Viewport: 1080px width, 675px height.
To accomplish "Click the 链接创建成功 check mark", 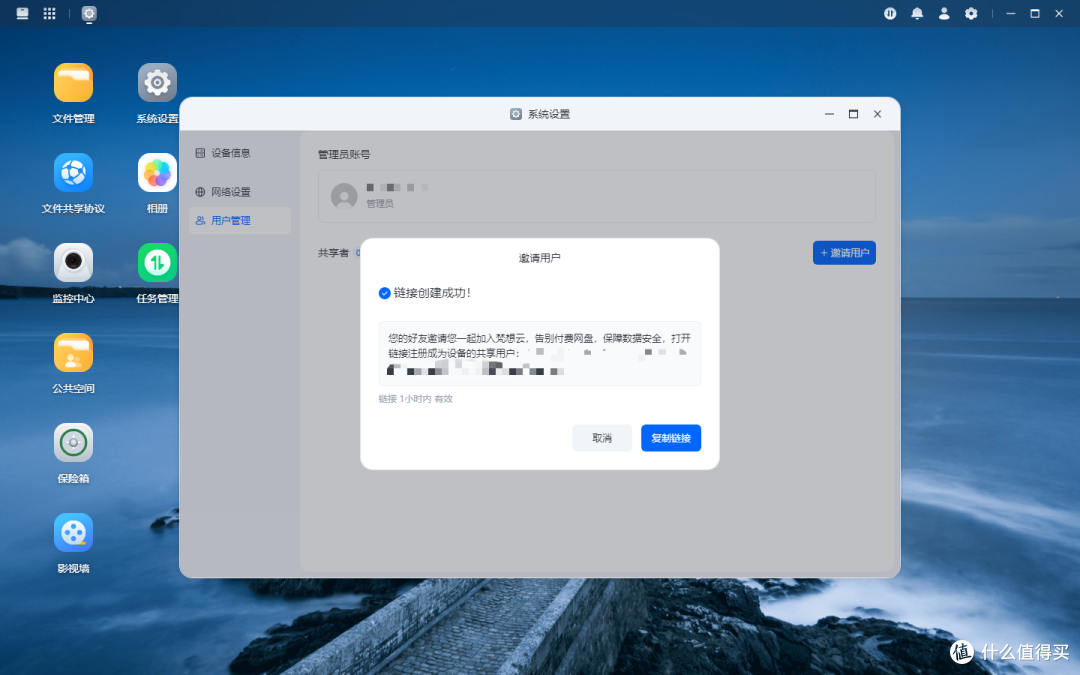I will pos(384,293).
